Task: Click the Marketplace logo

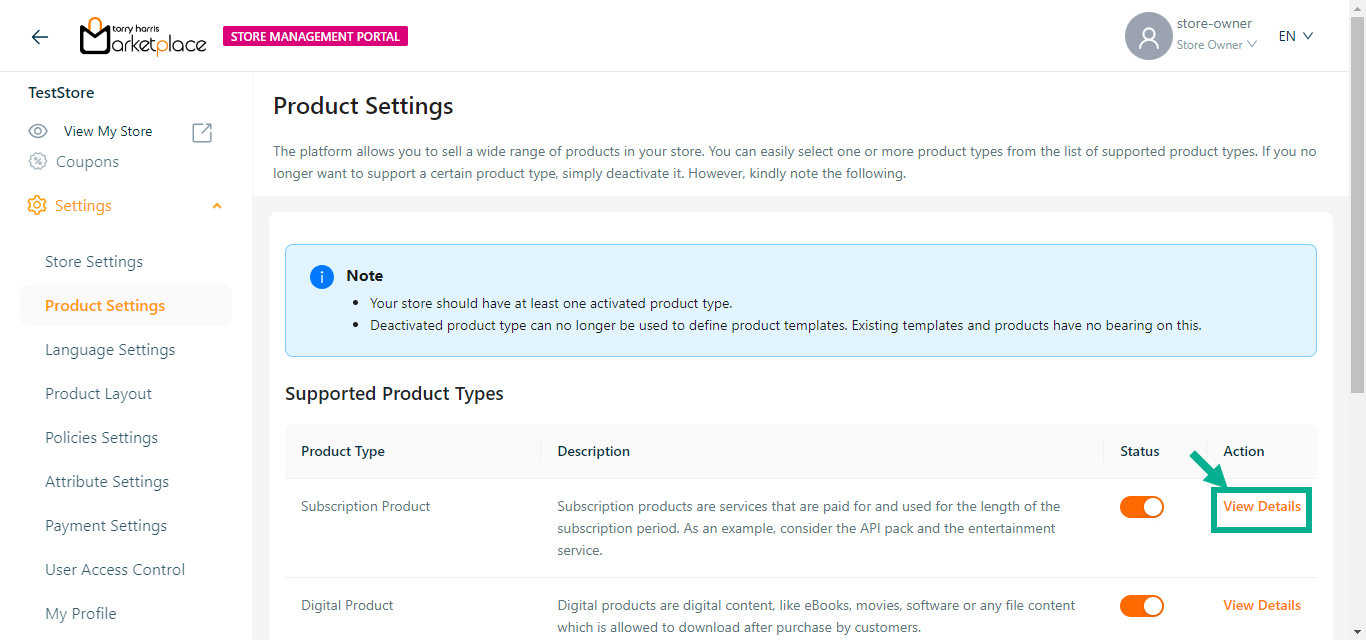Action: [x=143, y=37]
